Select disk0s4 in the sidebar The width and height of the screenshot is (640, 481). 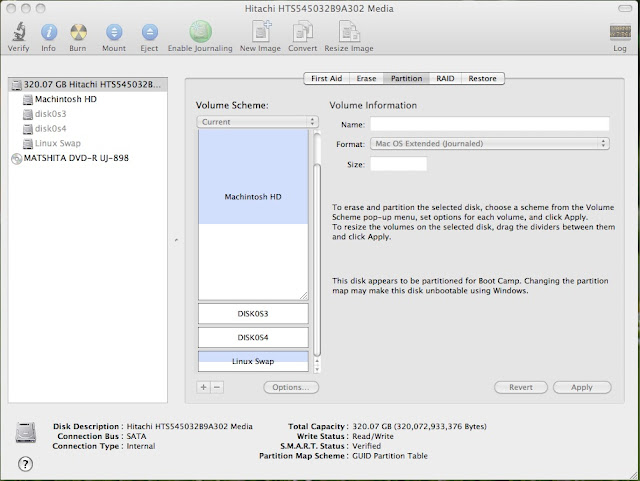[88, 129]
